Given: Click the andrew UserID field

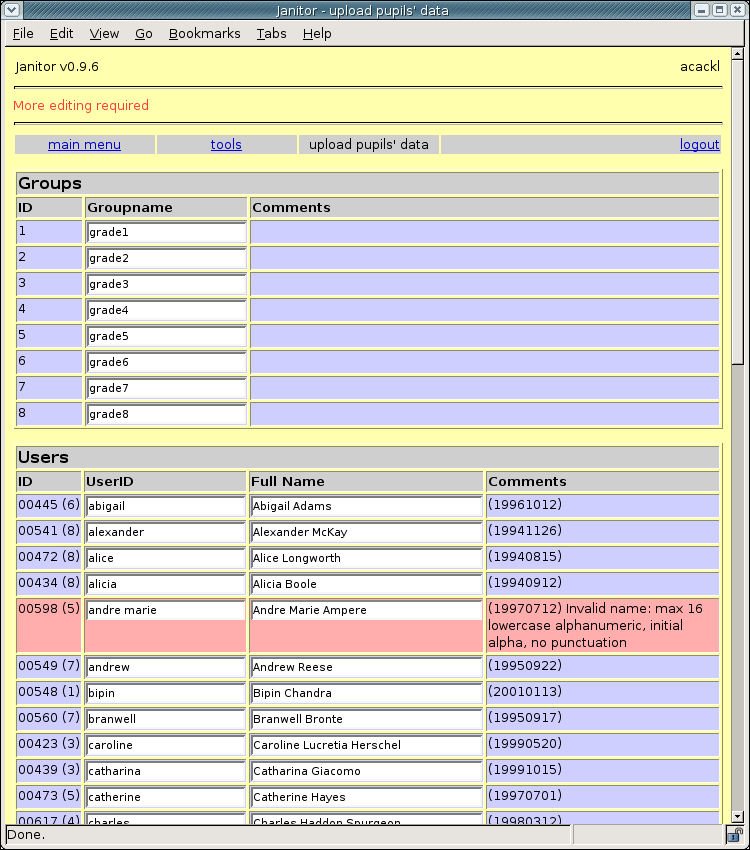Looking at the screenshot, I should pos(166,667).
